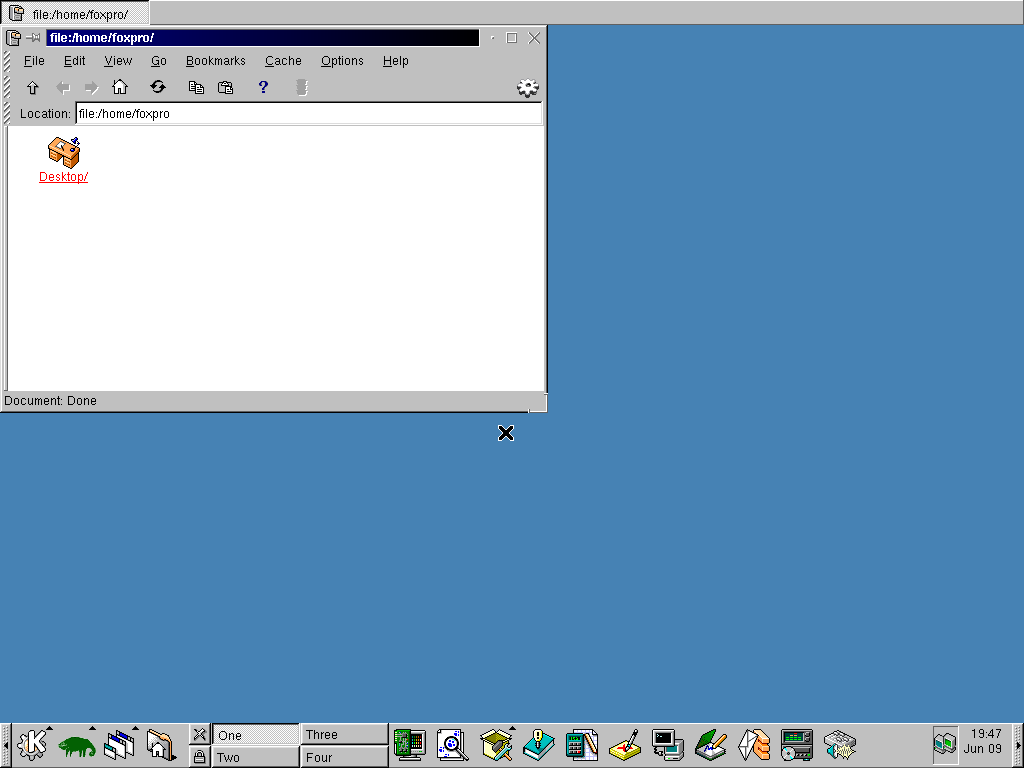The width and height of the screenshot is (1024, 768).
Task: Open help with the question mark icon
Action: 262,88
